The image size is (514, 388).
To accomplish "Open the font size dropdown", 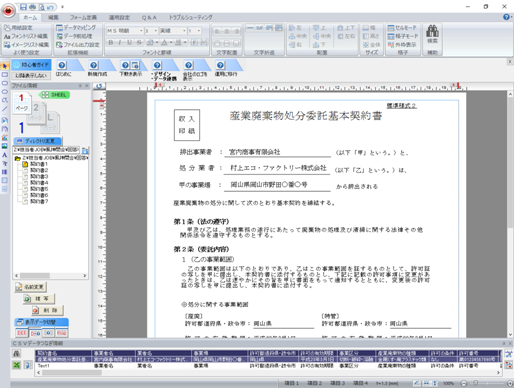I will click(155, 31).
